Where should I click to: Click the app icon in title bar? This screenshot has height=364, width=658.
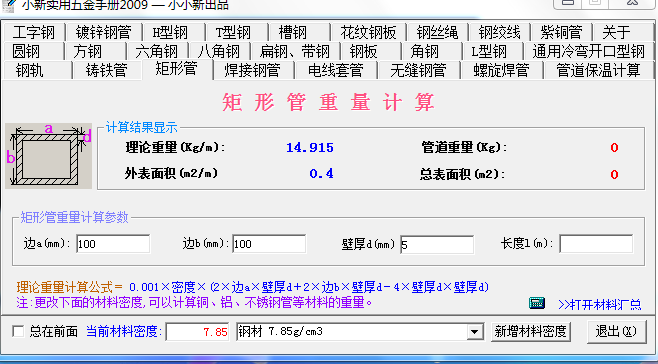[x=8, y=5]
